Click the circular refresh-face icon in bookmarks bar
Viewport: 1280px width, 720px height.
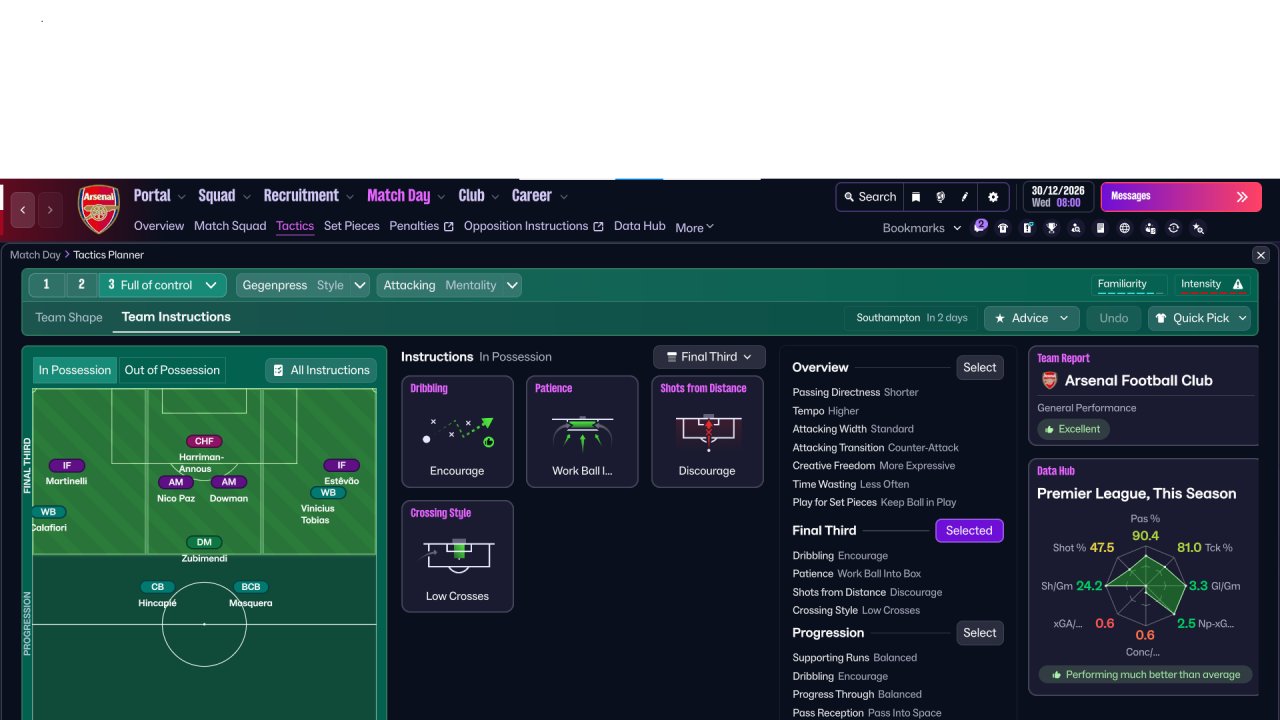(x=1174, y=228)
